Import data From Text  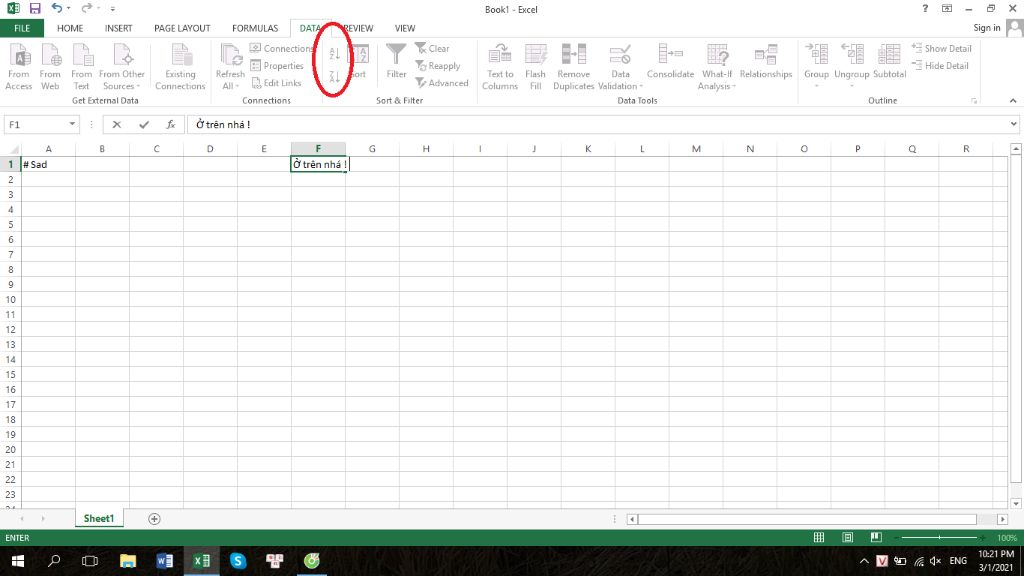[x=82, y=67]
